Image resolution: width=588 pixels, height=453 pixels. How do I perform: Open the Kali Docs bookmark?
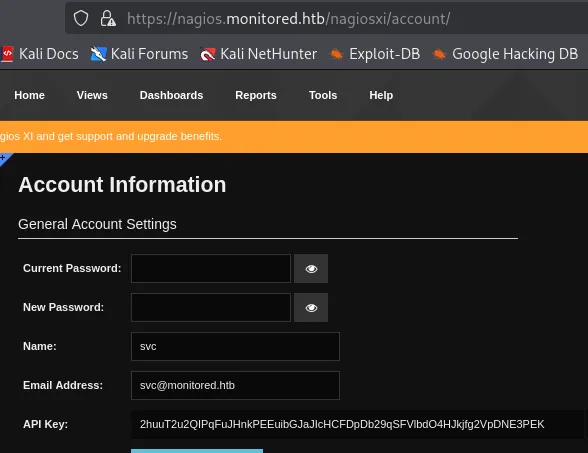[x=39, y=54]
